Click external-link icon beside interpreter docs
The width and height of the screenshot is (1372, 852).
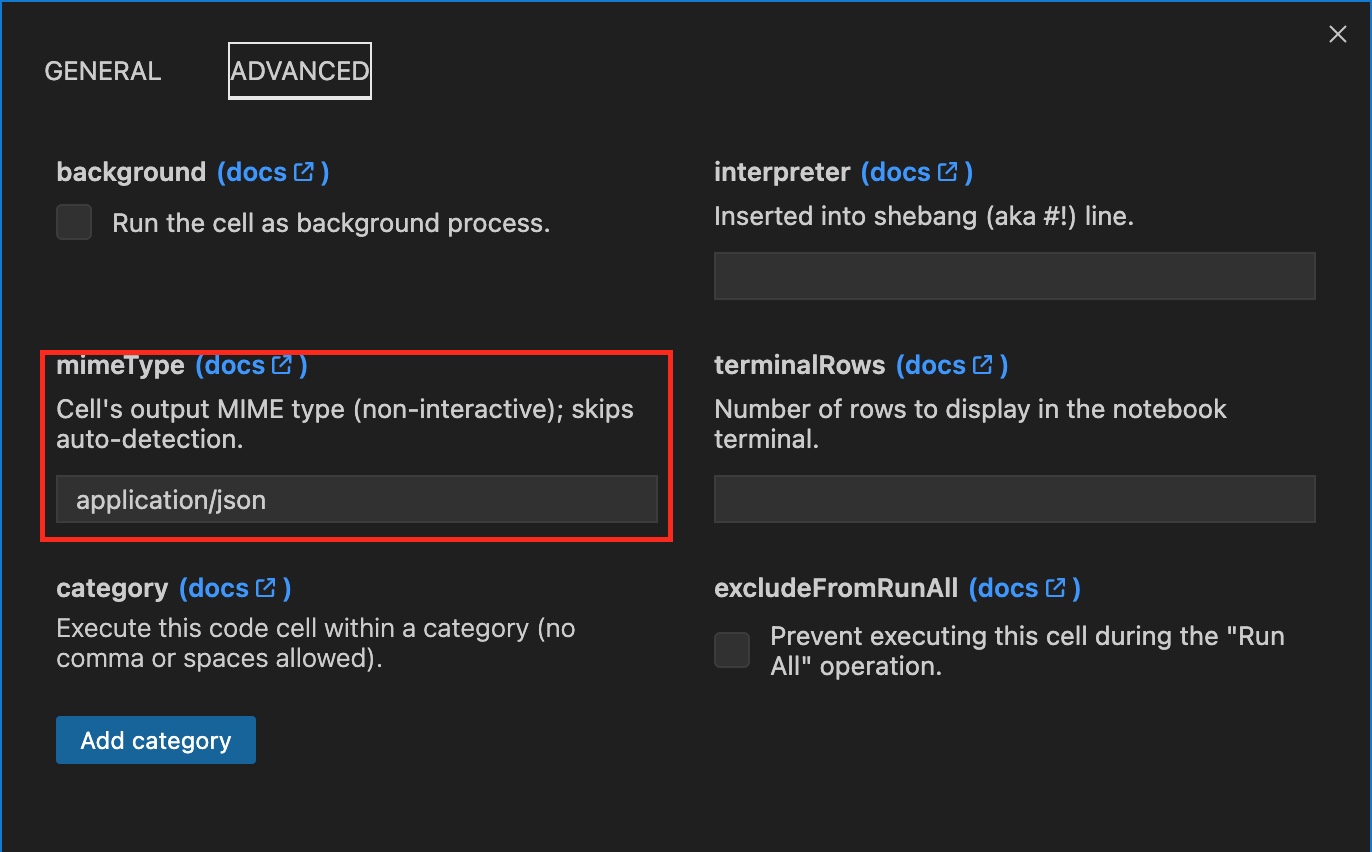[x=948, y=172]
